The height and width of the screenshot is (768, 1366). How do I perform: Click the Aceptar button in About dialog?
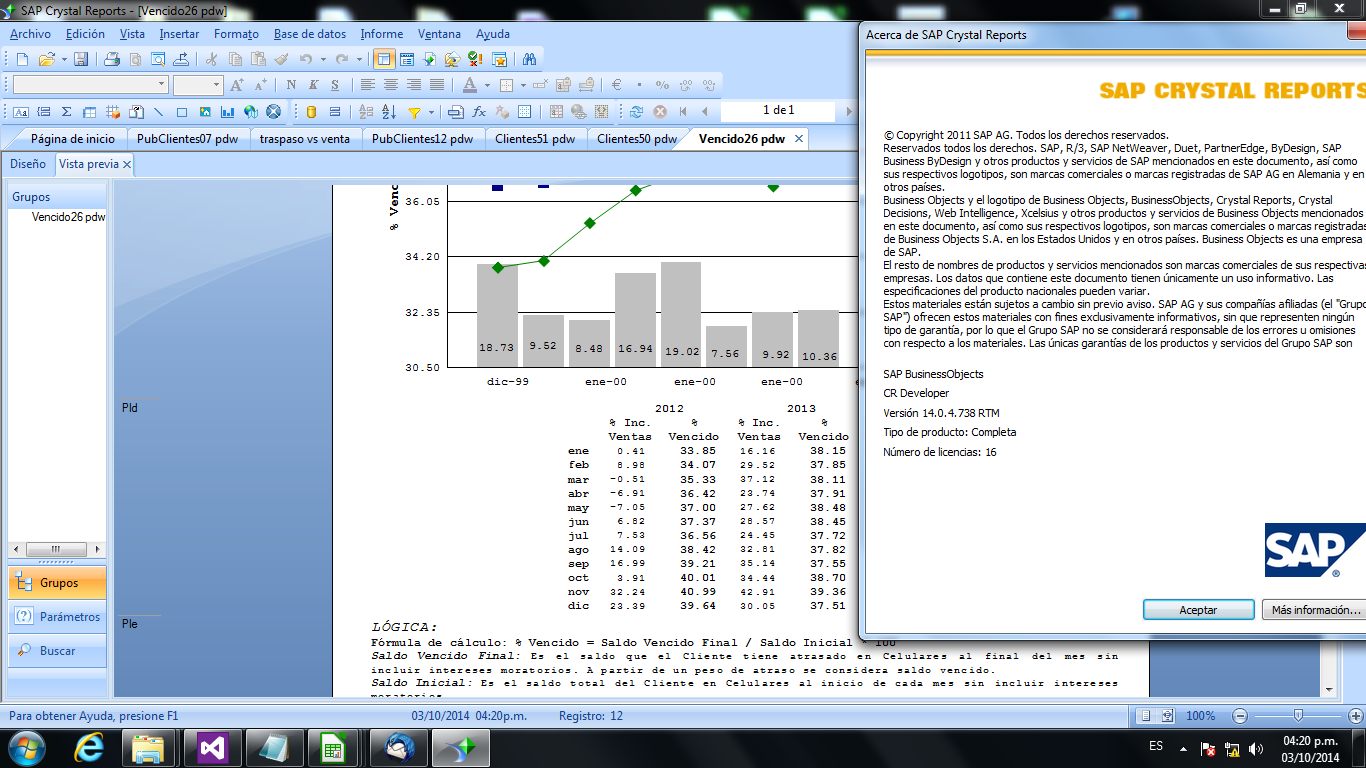(x=1198, y=609)
